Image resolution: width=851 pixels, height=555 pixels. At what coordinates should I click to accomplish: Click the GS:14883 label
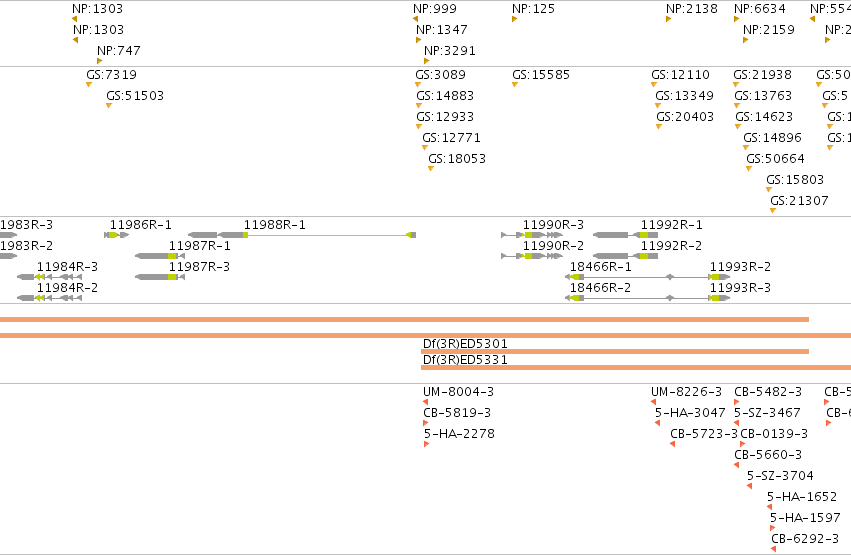point(445,96)
